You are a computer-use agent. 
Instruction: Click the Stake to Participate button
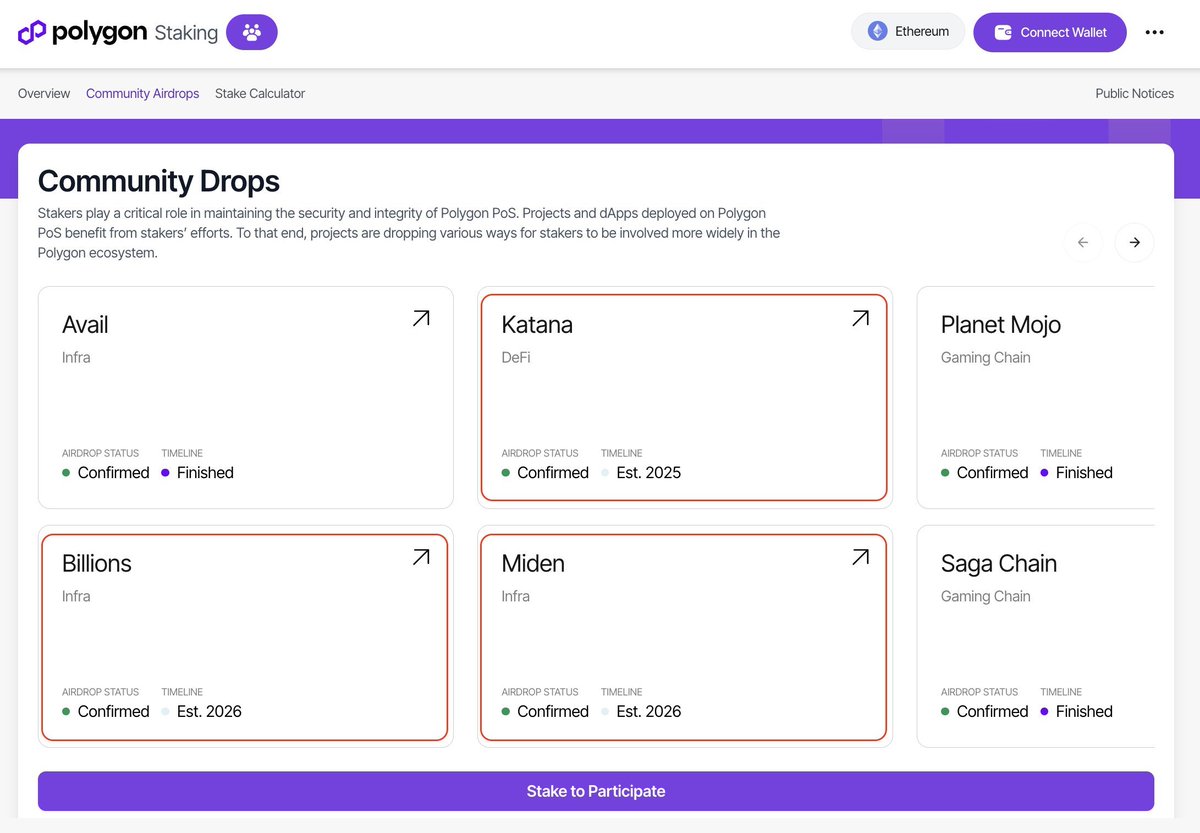596,791
